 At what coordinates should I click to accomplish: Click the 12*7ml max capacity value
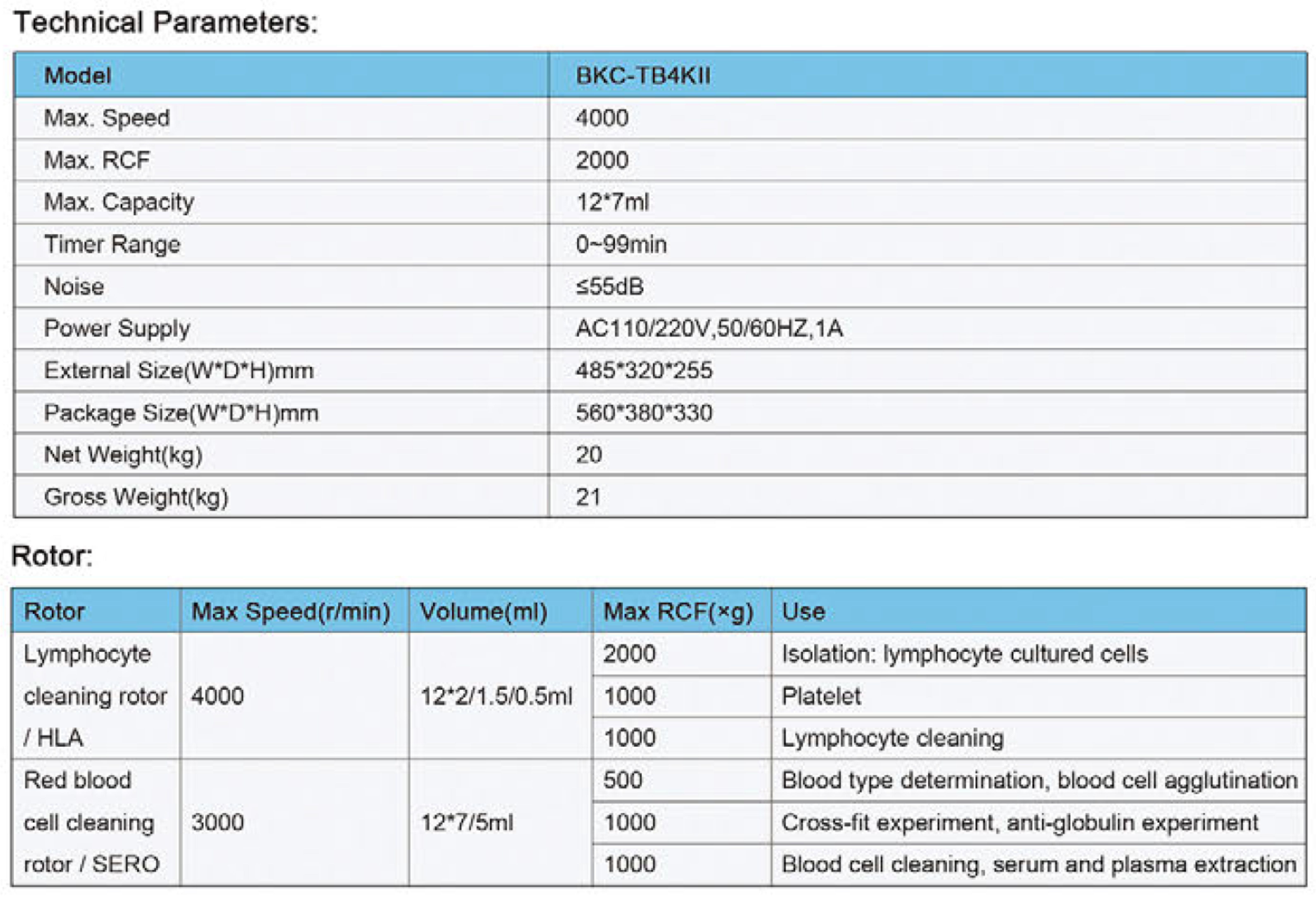coord(612,202)
